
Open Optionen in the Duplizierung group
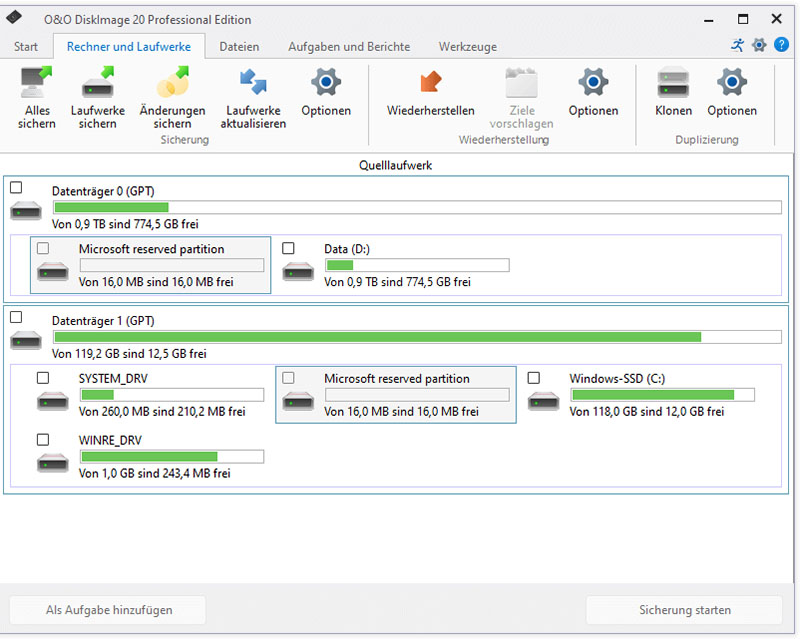732,93
